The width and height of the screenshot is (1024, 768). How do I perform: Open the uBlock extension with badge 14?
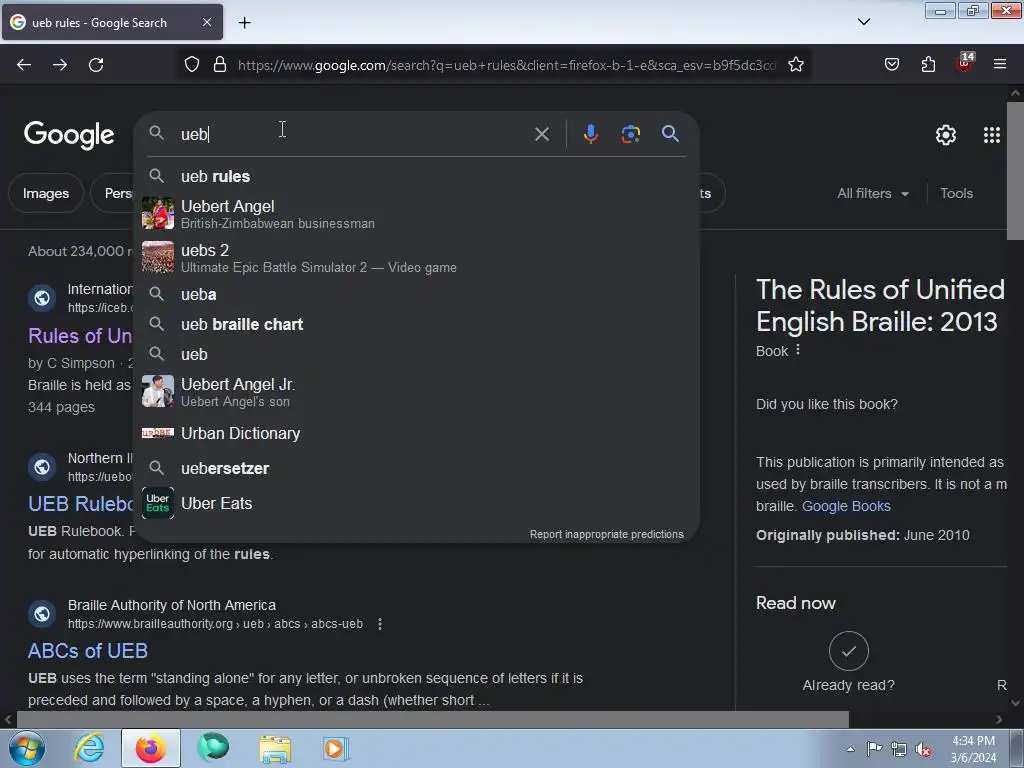[x=965, y=63]
